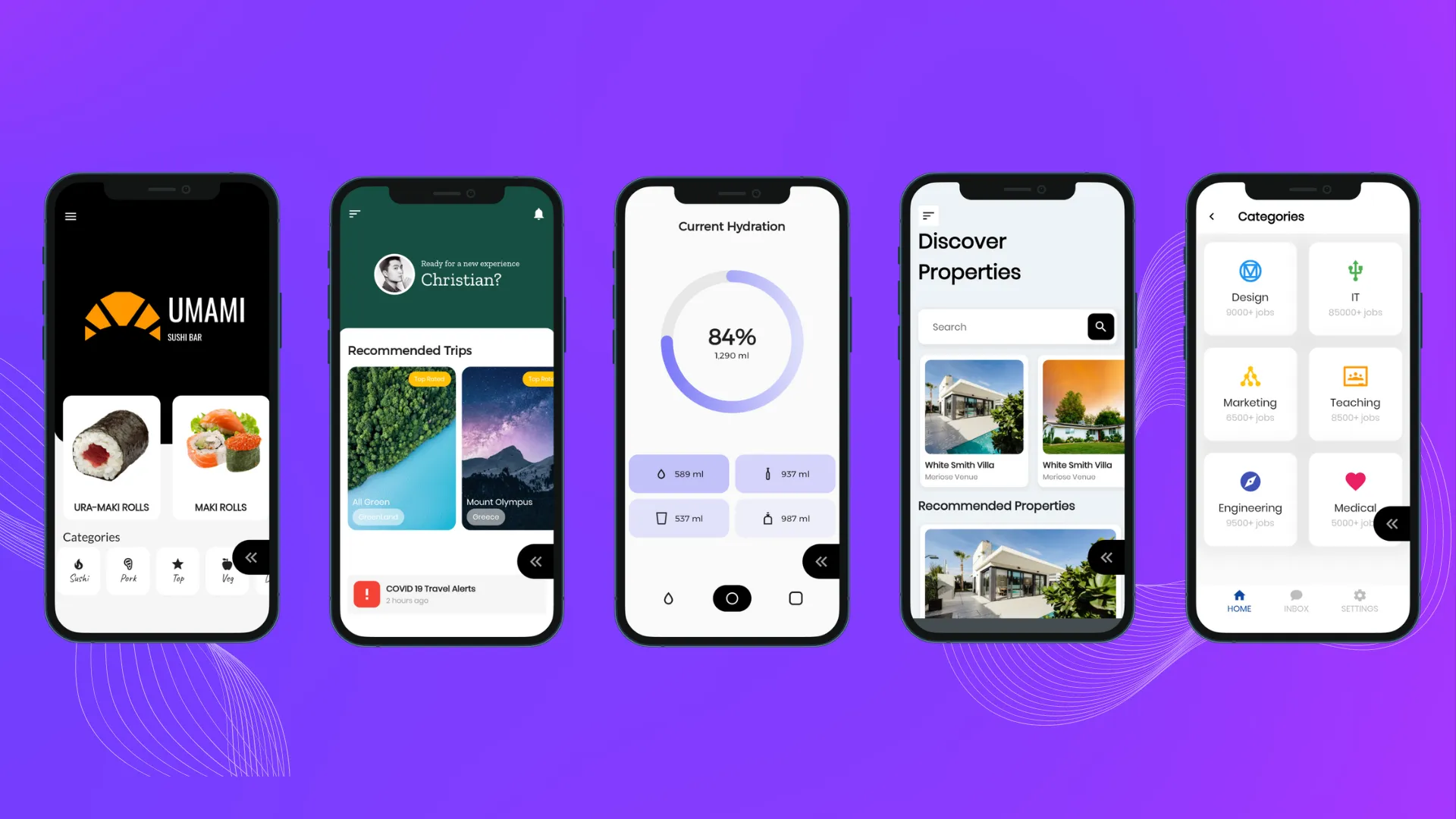Image resolution: width=1456 pixels, height=819 pixels.
Task: Click the search icon in Discover Properties
Action: pyautogui.click(x=1100, y=326)
